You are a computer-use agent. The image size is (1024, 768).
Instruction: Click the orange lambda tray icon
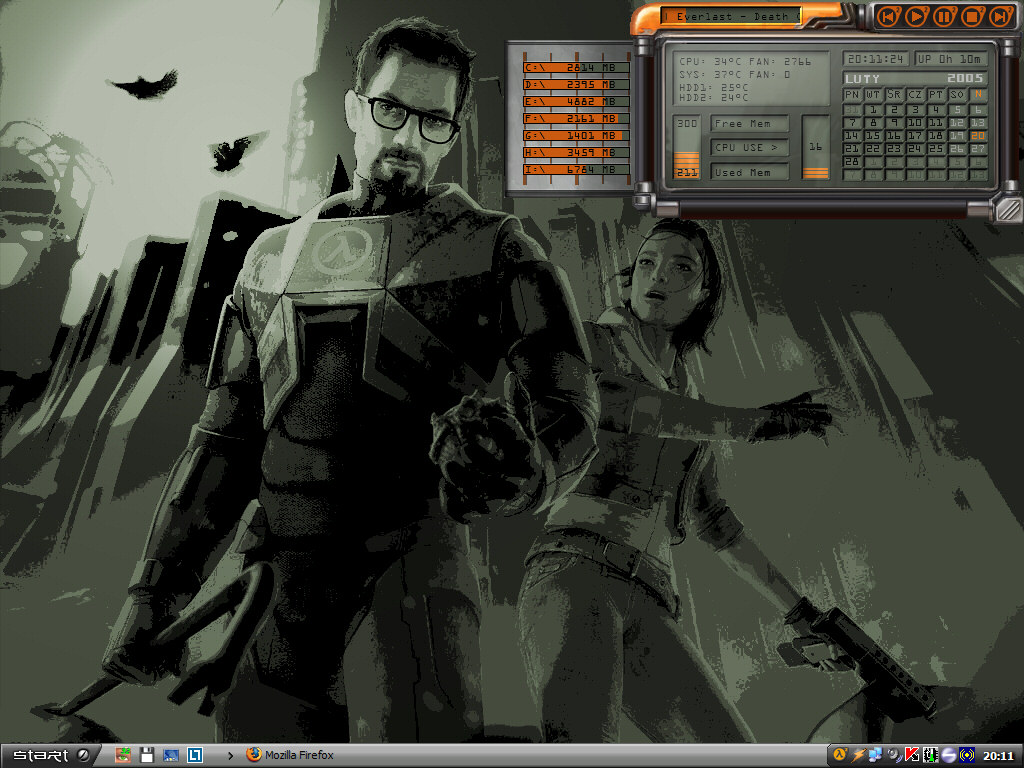(x=840, y=755)
